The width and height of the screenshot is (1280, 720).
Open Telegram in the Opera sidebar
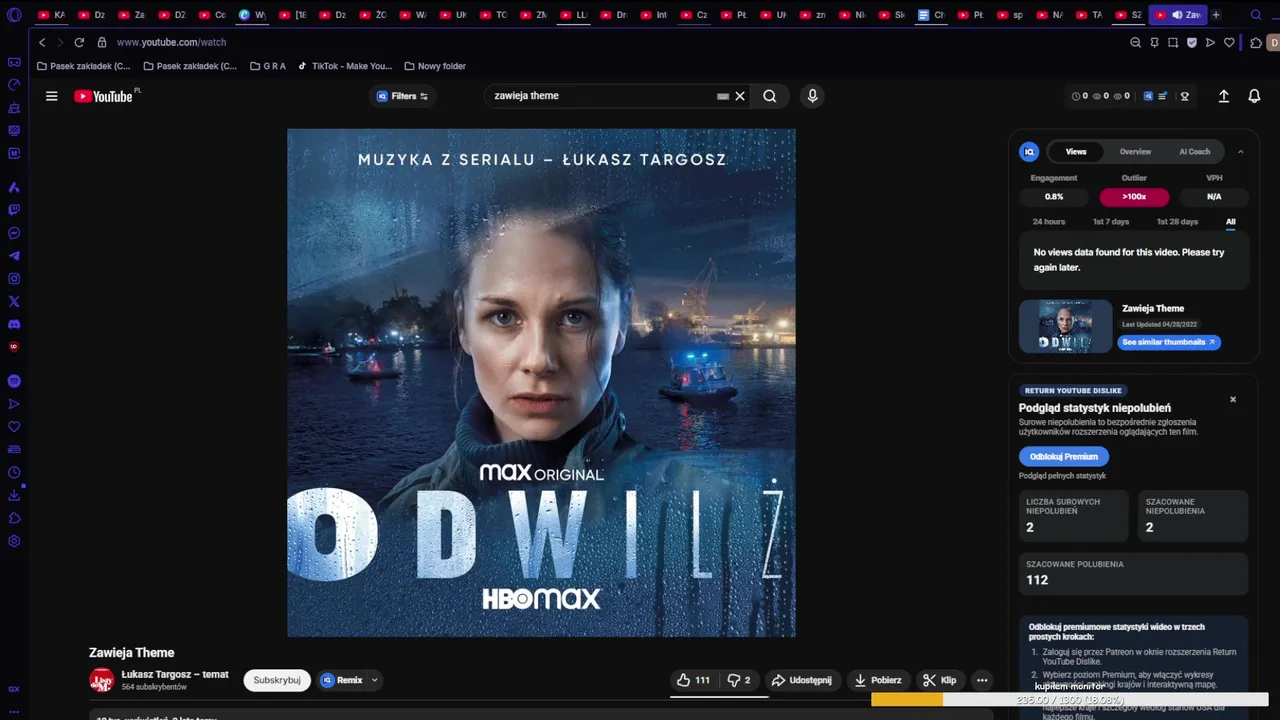(x=14, y=256)
